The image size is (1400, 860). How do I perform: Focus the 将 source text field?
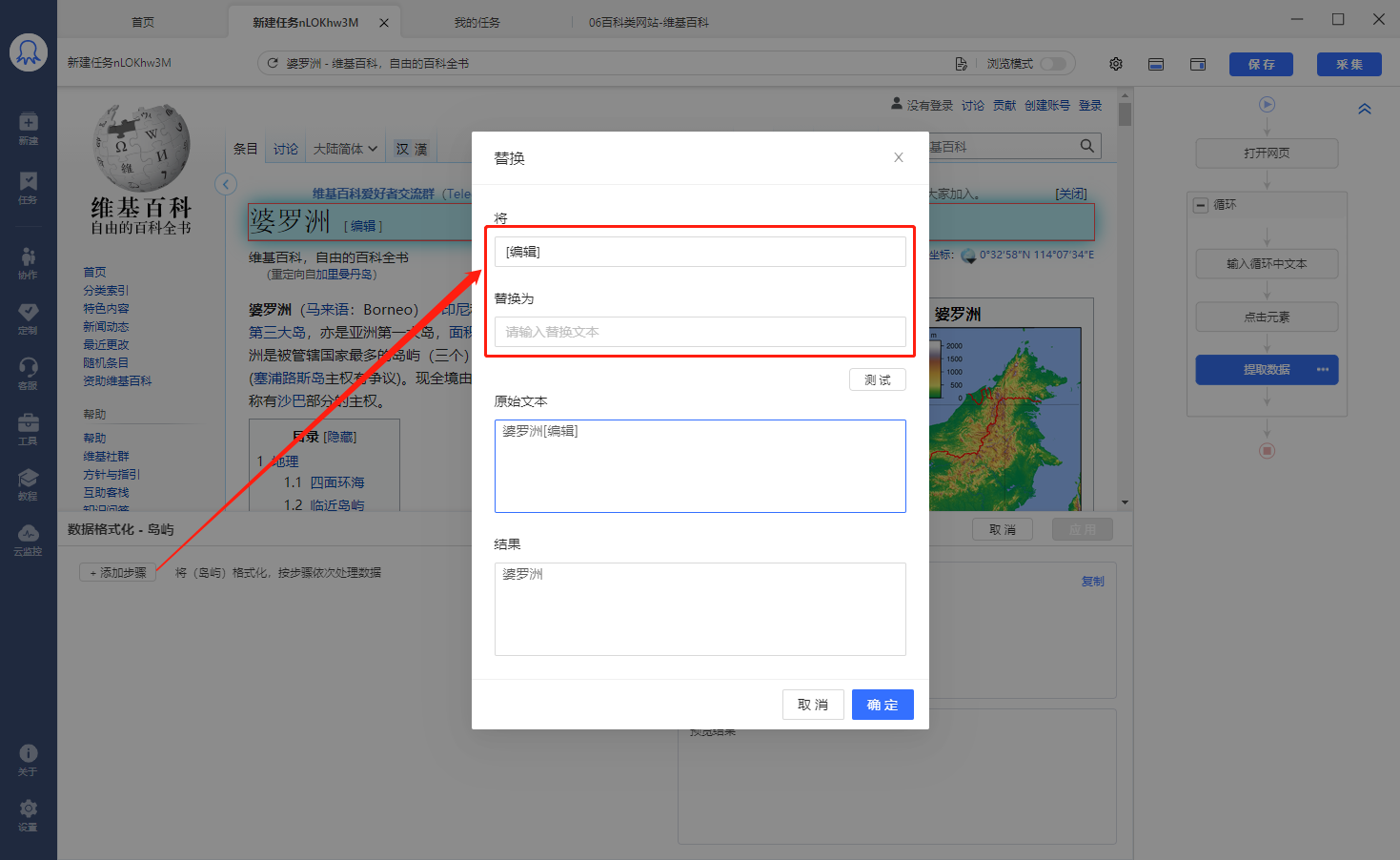tap(700, 252)
